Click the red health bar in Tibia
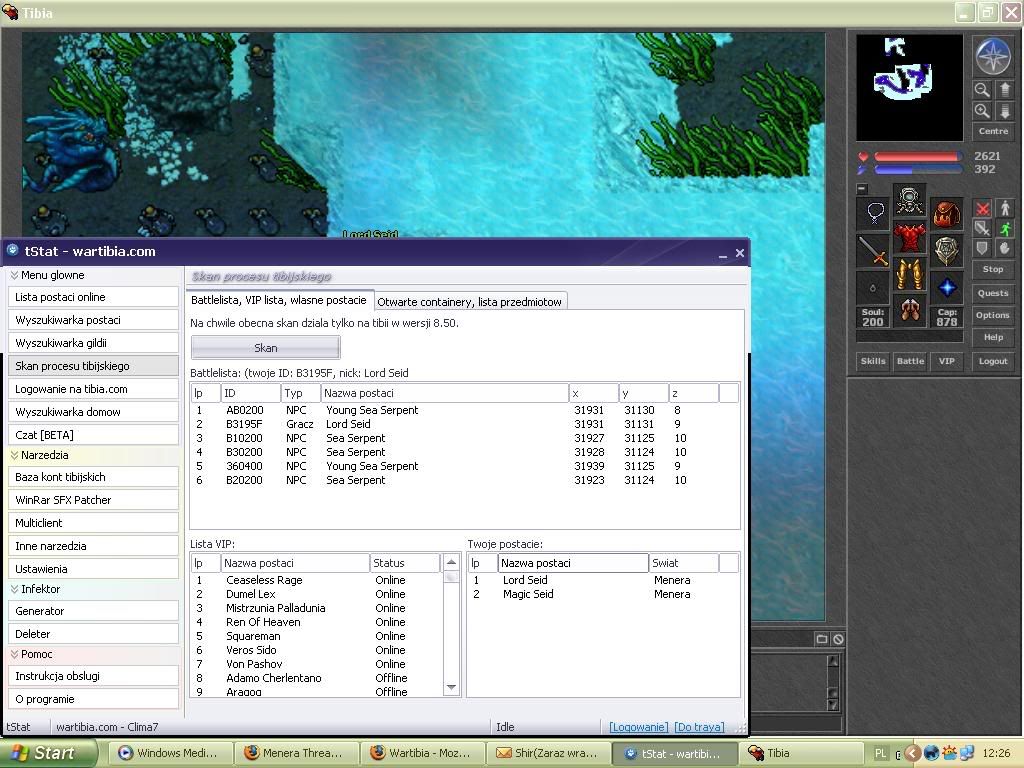The height and width of the screenshot is (768, 1024). tap(918, 157)
